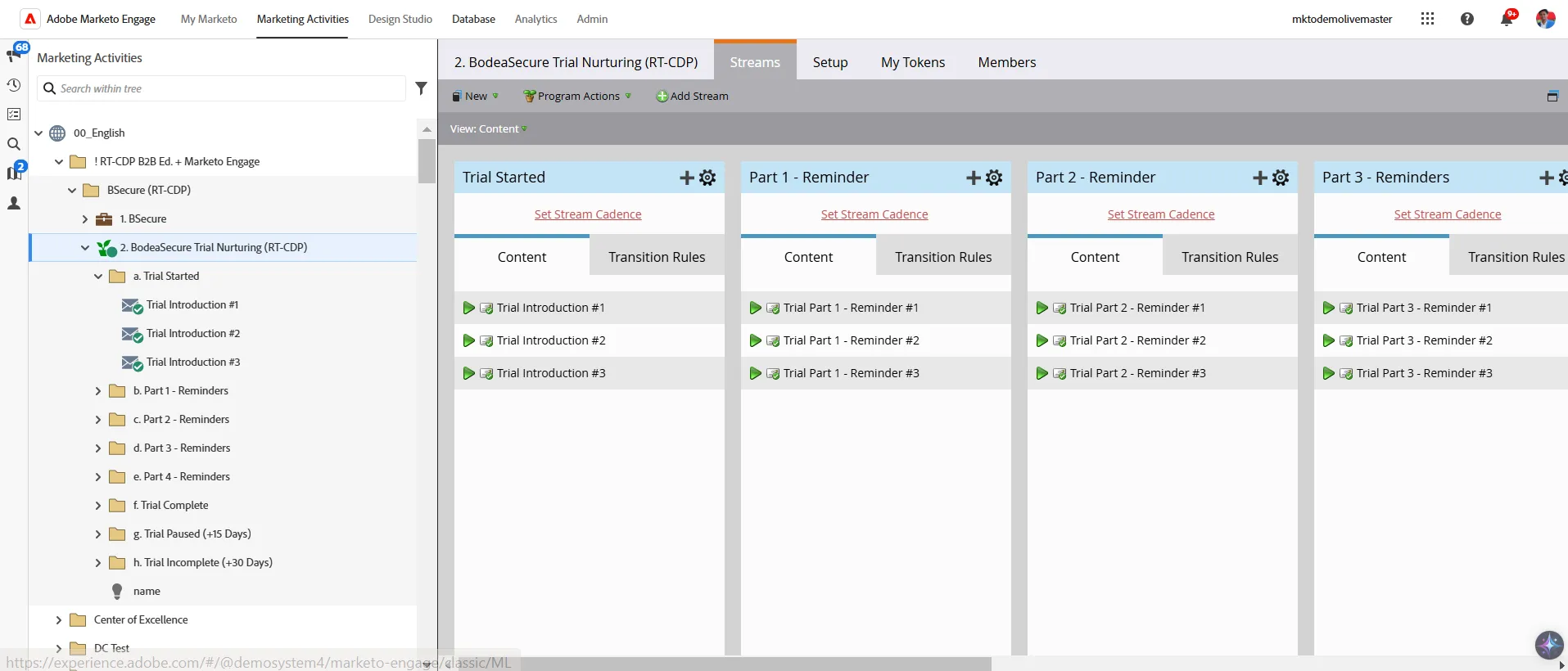Image resolution: width=1568 pixels, height=671 pixels.
Task: Click the tree panel vertical scrollbar
Action: [427, 161]
